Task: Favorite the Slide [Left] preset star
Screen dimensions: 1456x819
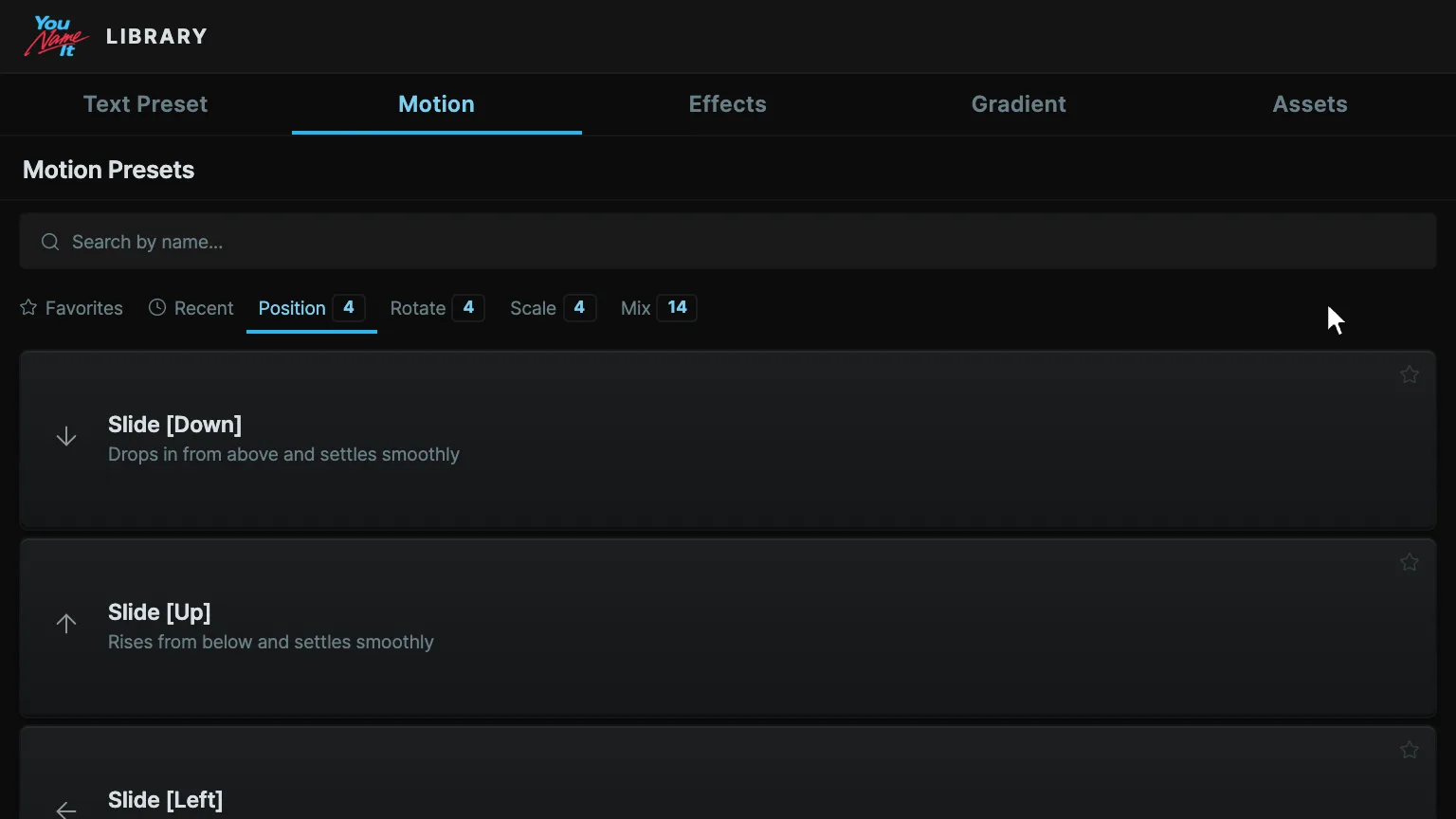Action: click(1410, 750)
